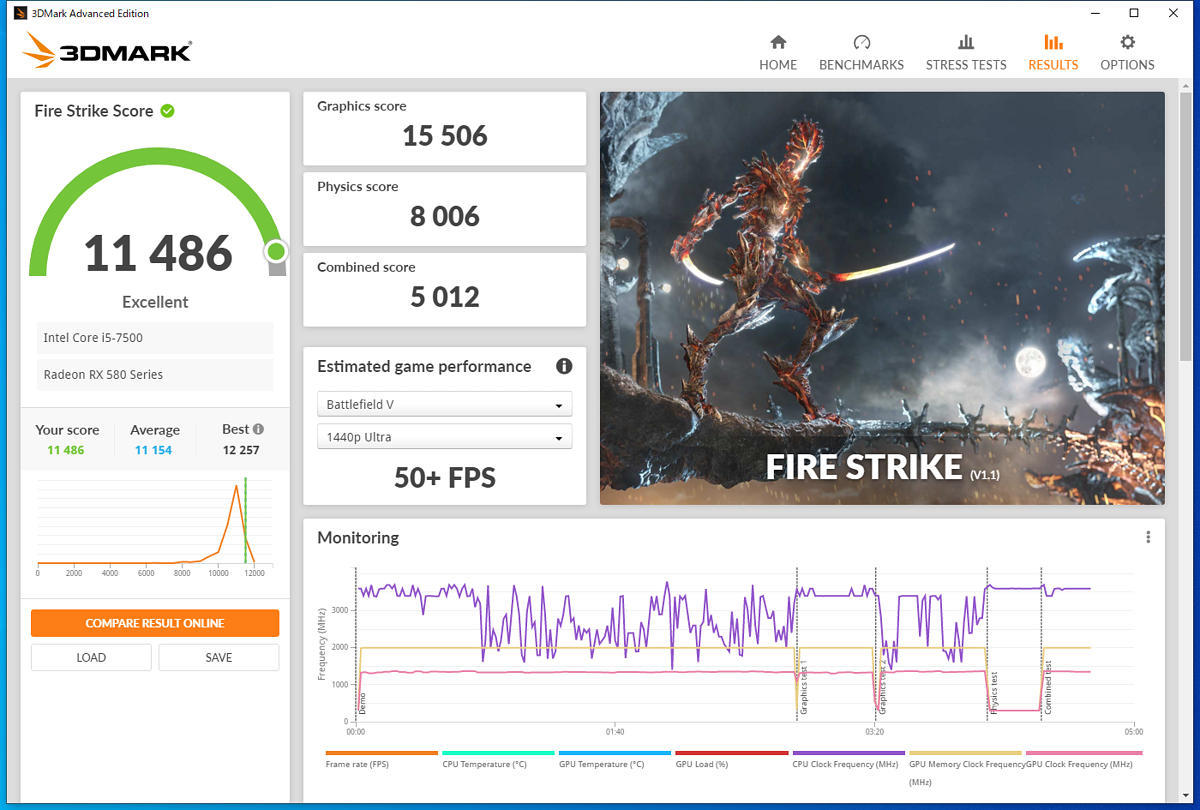
Task: Click the Best score info icon
Action: pyautogui.click(x=258, y=429)
